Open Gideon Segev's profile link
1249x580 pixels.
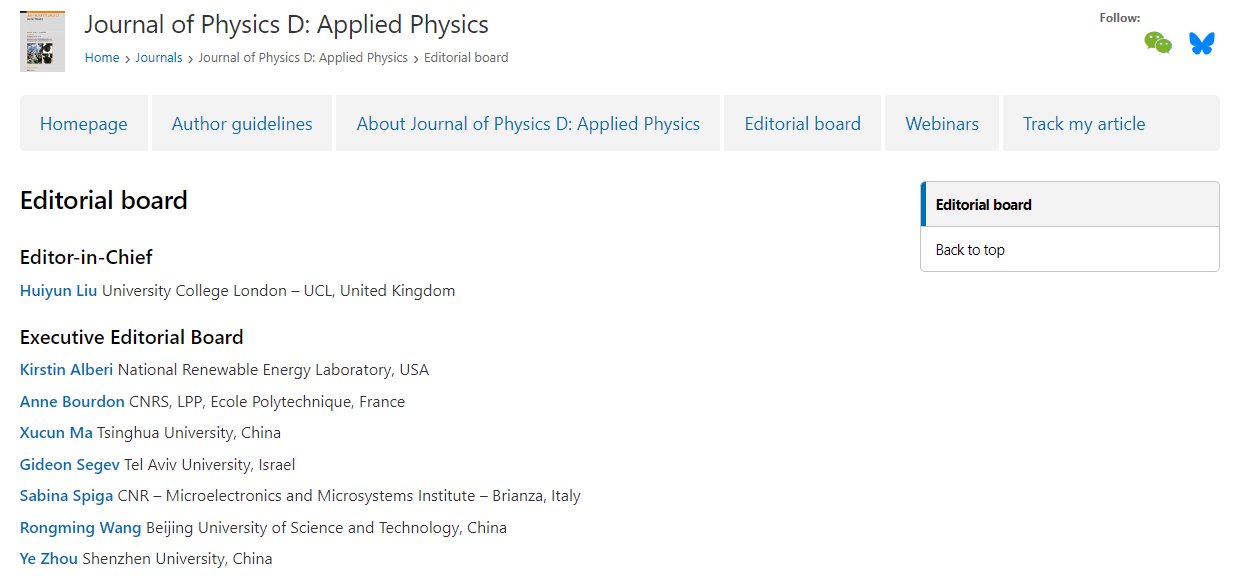(x=69, y=465)
